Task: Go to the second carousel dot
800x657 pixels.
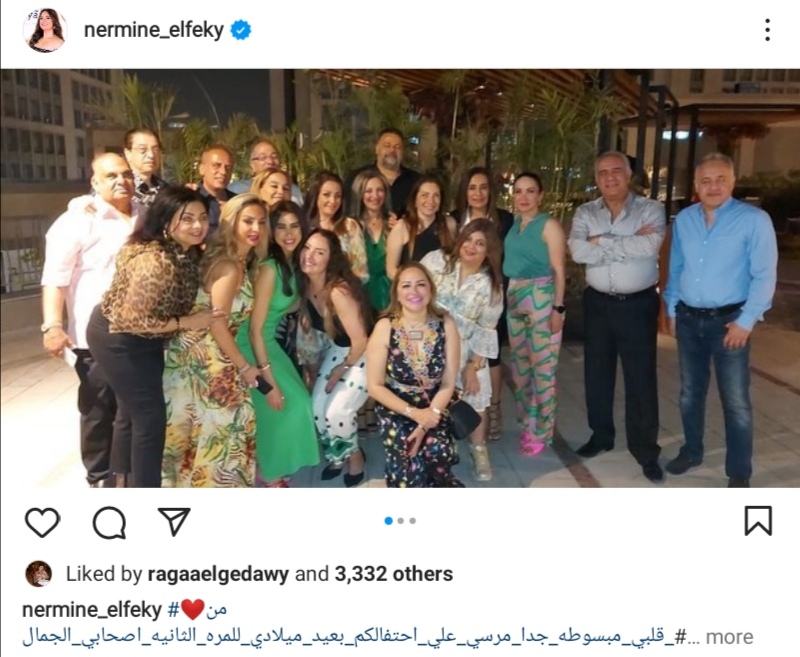Action: (x=401, y=521)
